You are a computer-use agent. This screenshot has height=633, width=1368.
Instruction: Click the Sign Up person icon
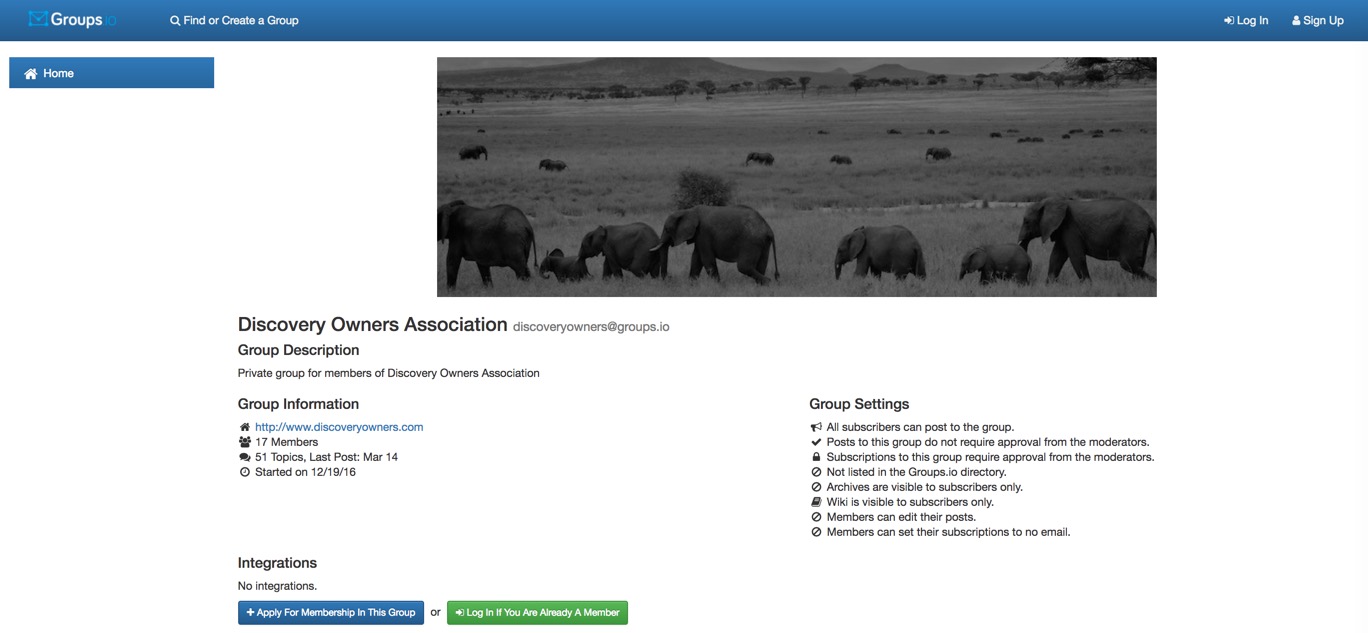tap(1296, 20)
